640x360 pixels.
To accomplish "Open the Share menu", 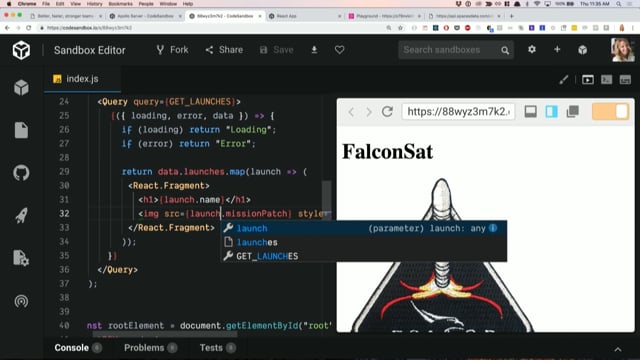I will 224,50.
